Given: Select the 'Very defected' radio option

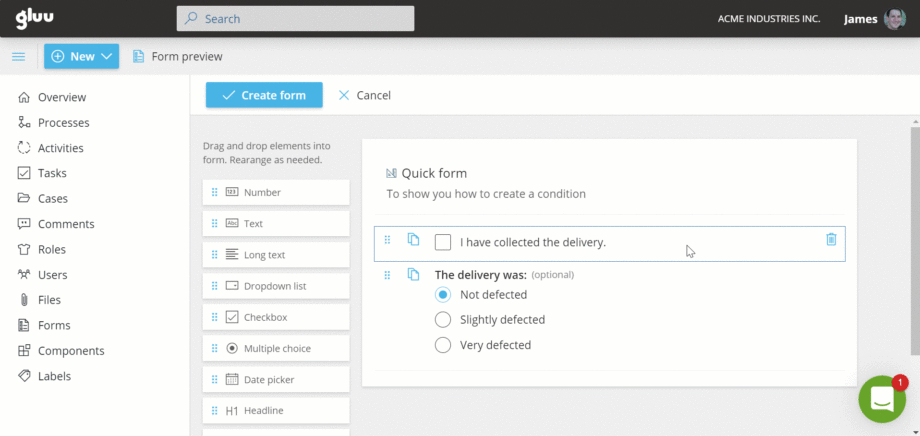Looking at the screenshot, I should (x=443, y=345).
